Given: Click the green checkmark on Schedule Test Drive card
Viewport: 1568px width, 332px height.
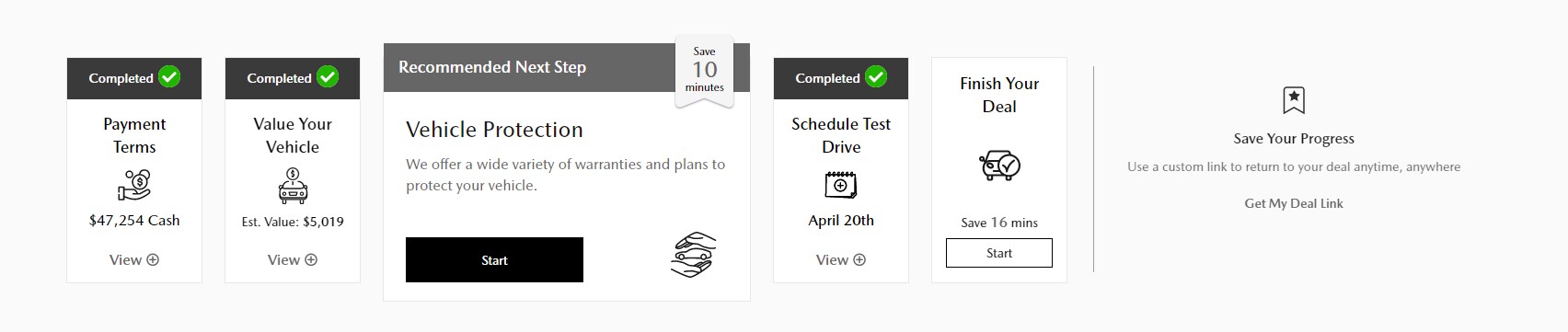Looking at the screenshot, I should 876,77.
